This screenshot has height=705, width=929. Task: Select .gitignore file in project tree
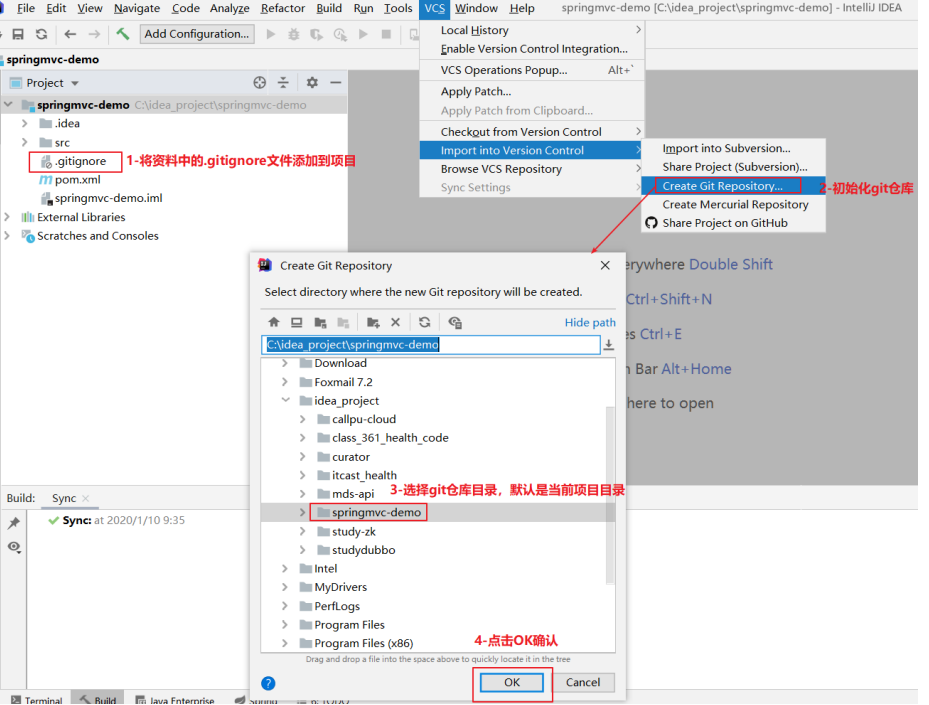[x=81, y=162]
